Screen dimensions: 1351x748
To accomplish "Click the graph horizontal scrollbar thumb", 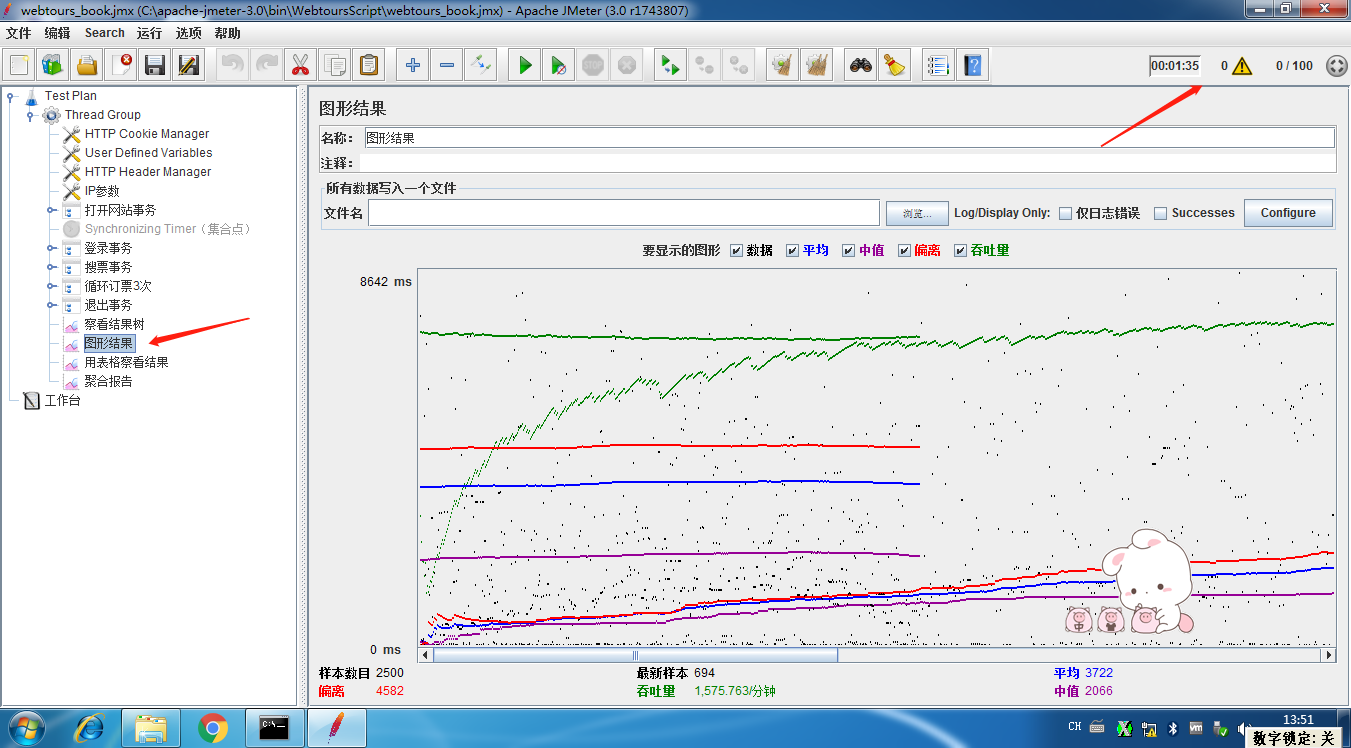I will pos(635,655).
